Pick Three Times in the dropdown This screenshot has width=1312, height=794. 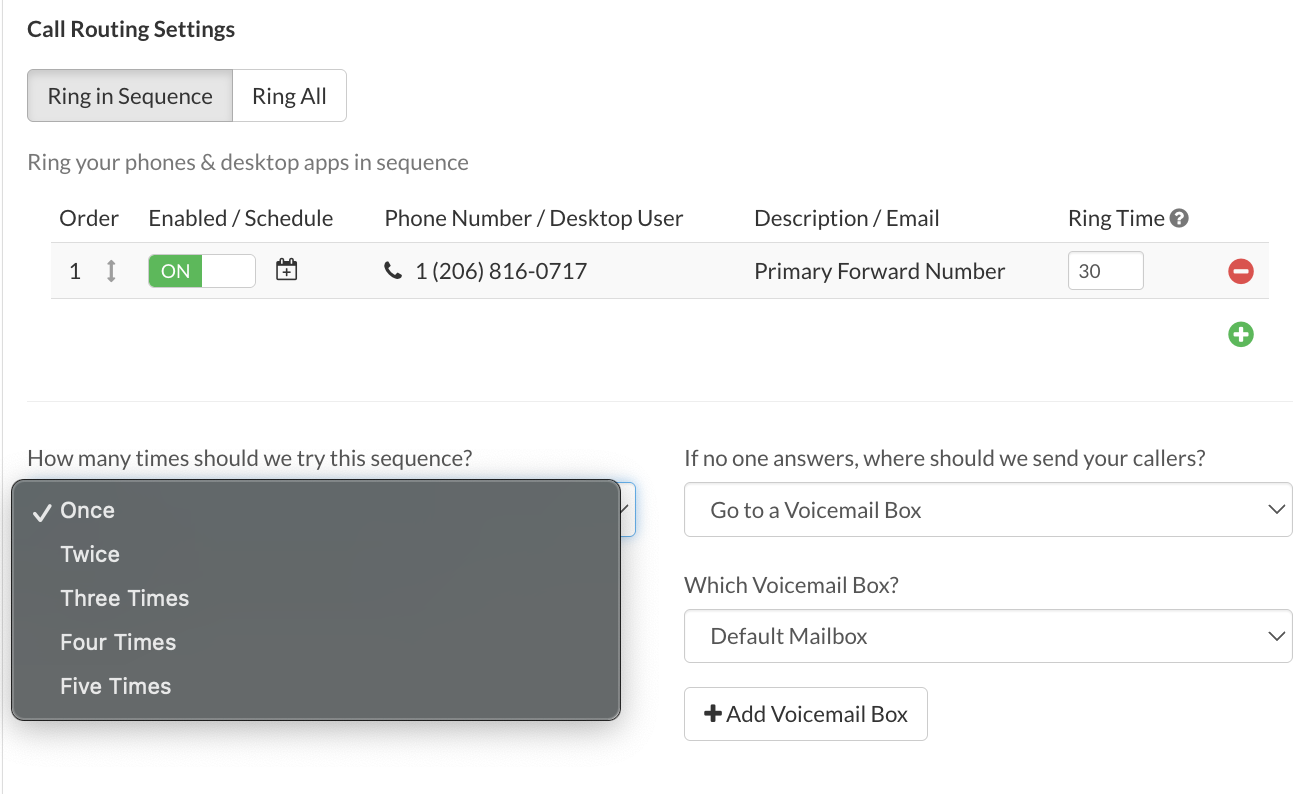point(316,598)
